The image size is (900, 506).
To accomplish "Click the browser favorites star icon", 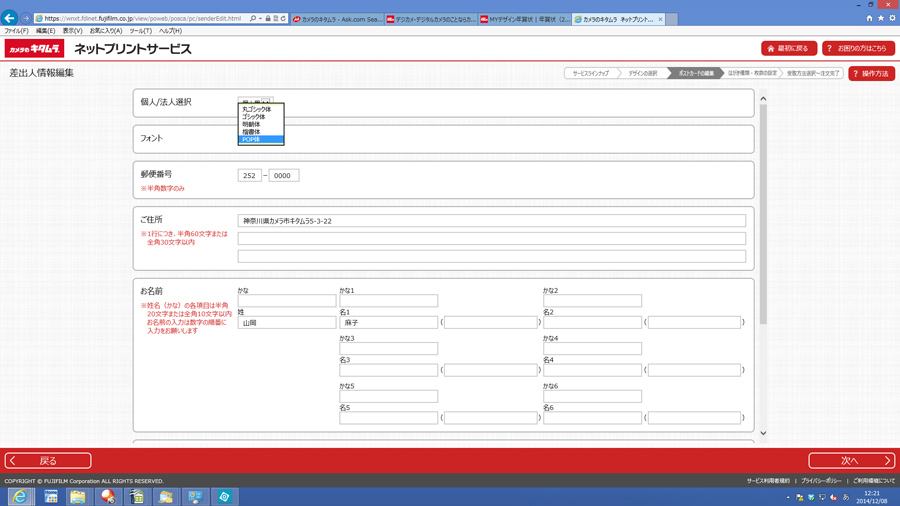I will coord(880,18).
